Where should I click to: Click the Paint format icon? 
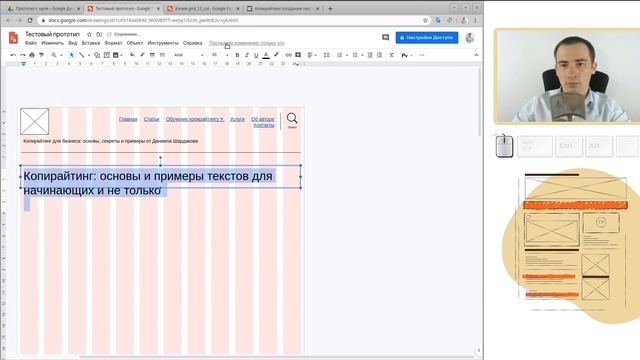[x=41, y=55]
